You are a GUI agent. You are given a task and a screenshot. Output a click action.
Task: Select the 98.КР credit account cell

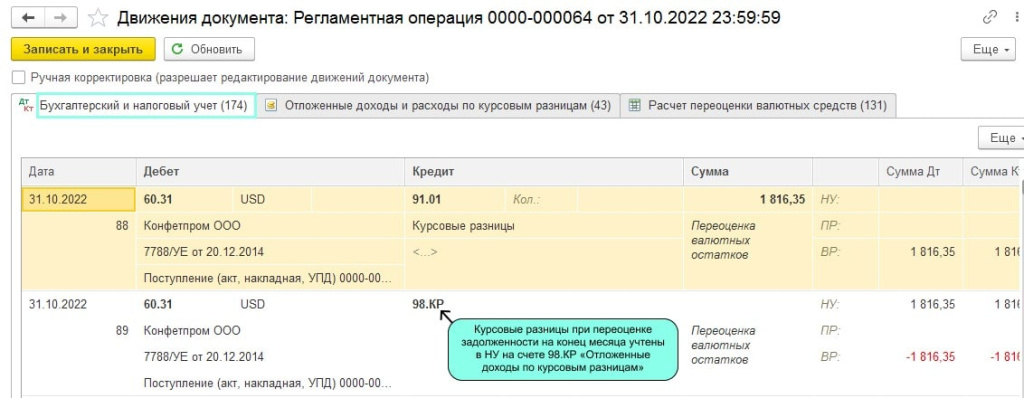pyautogui.click(x=428, y=304)
